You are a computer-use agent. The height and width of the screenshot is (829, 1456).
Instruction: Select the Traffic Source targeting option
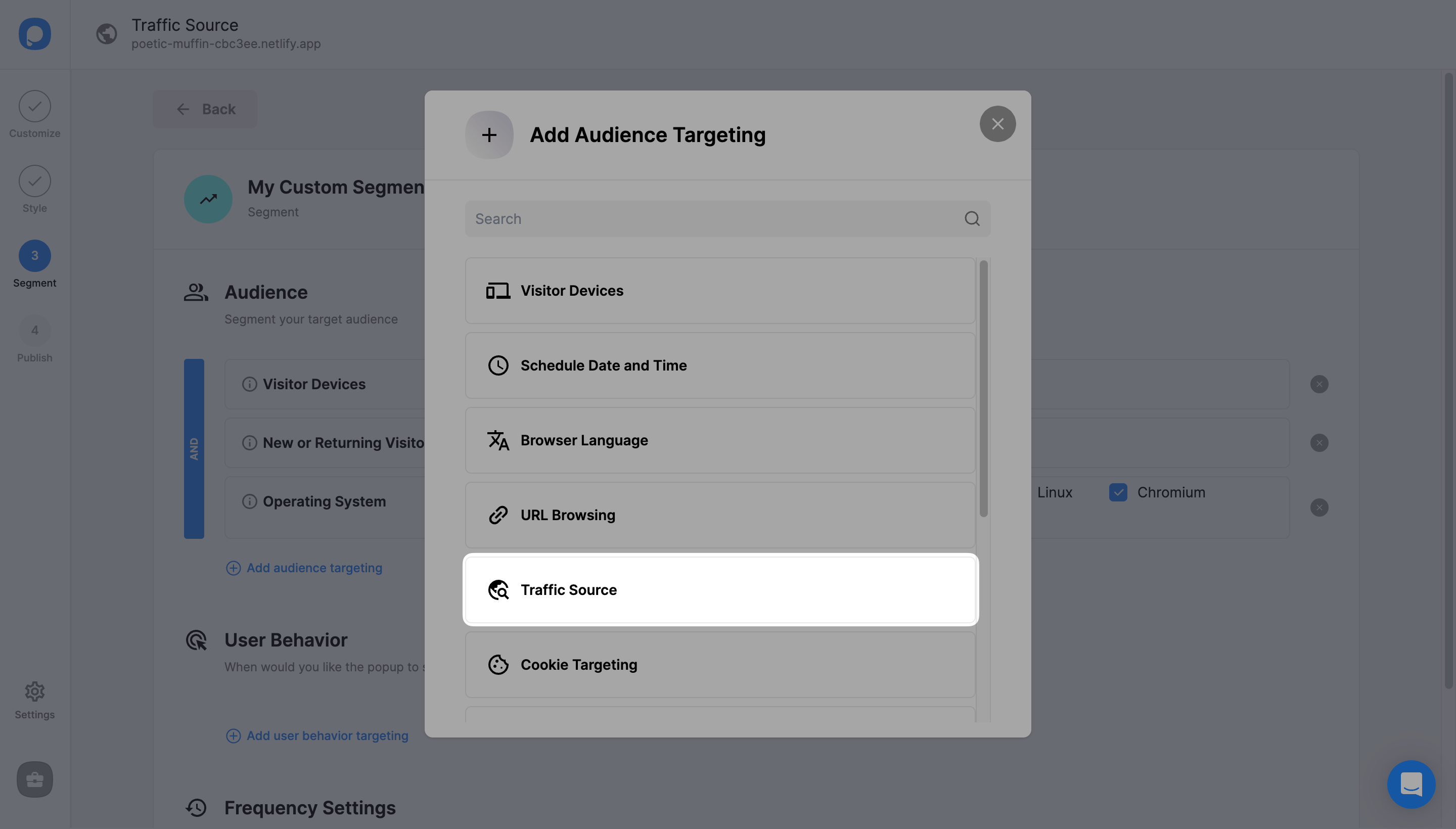tap(719, 590)
